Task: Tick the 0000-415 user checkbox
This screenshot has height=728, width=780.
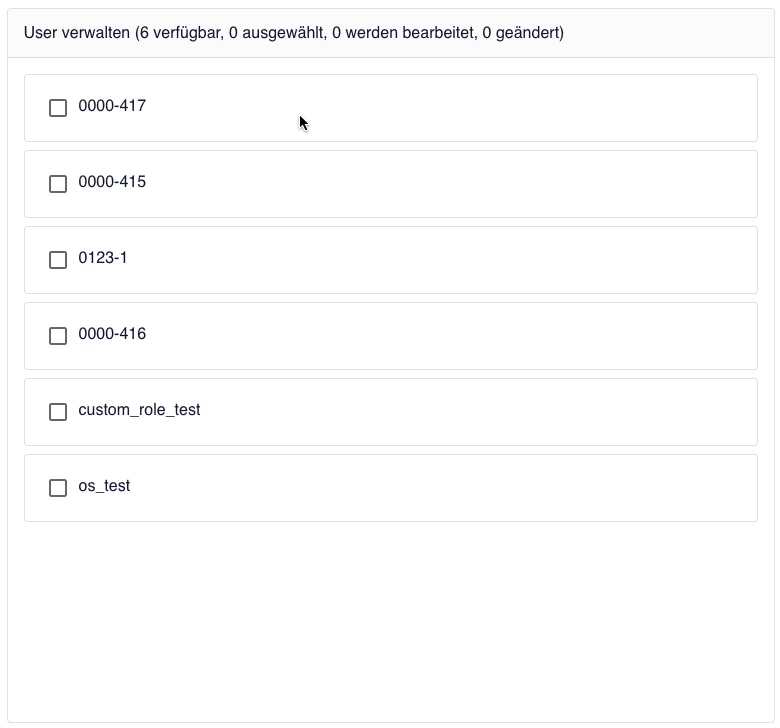Action: pyautogui.click(x=58, y=184)
